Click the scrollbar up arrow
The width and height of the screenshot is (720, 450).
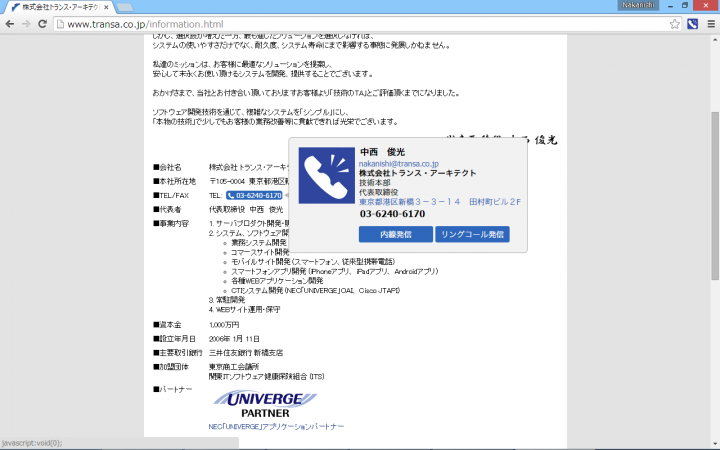(x=715, y=39)
